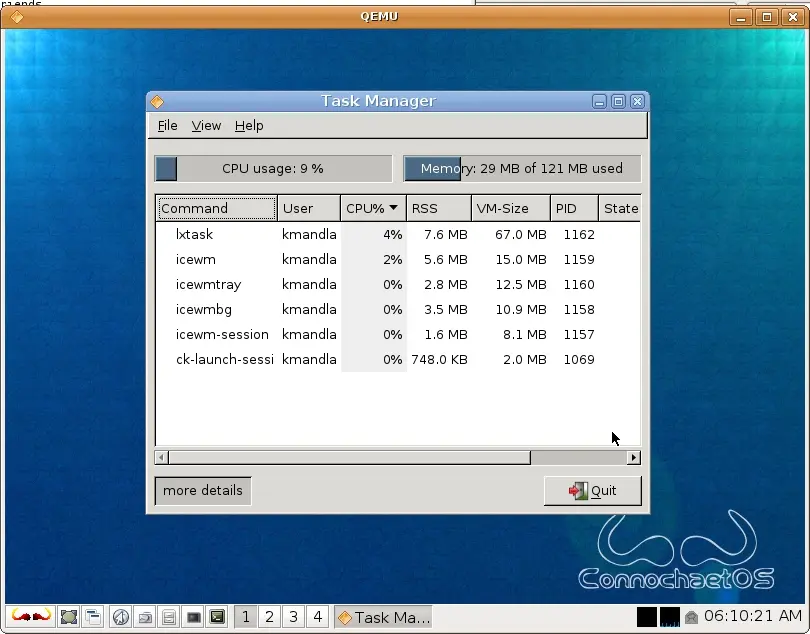Click the scrollbar left arrow
The image size is (810, 634).
[x=161, y=457]
